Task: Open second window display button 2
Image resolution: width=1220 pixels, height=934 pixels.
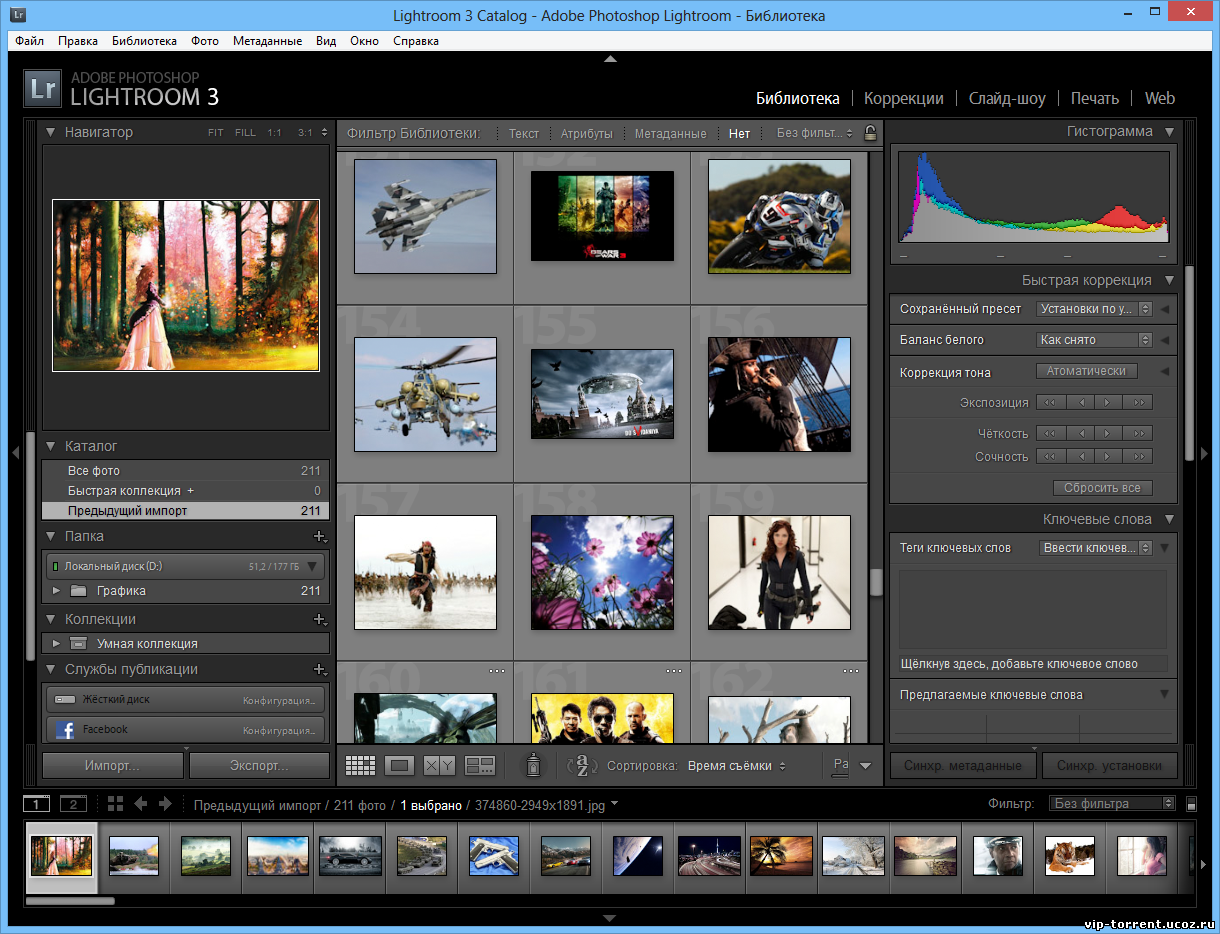Action: 73,804
